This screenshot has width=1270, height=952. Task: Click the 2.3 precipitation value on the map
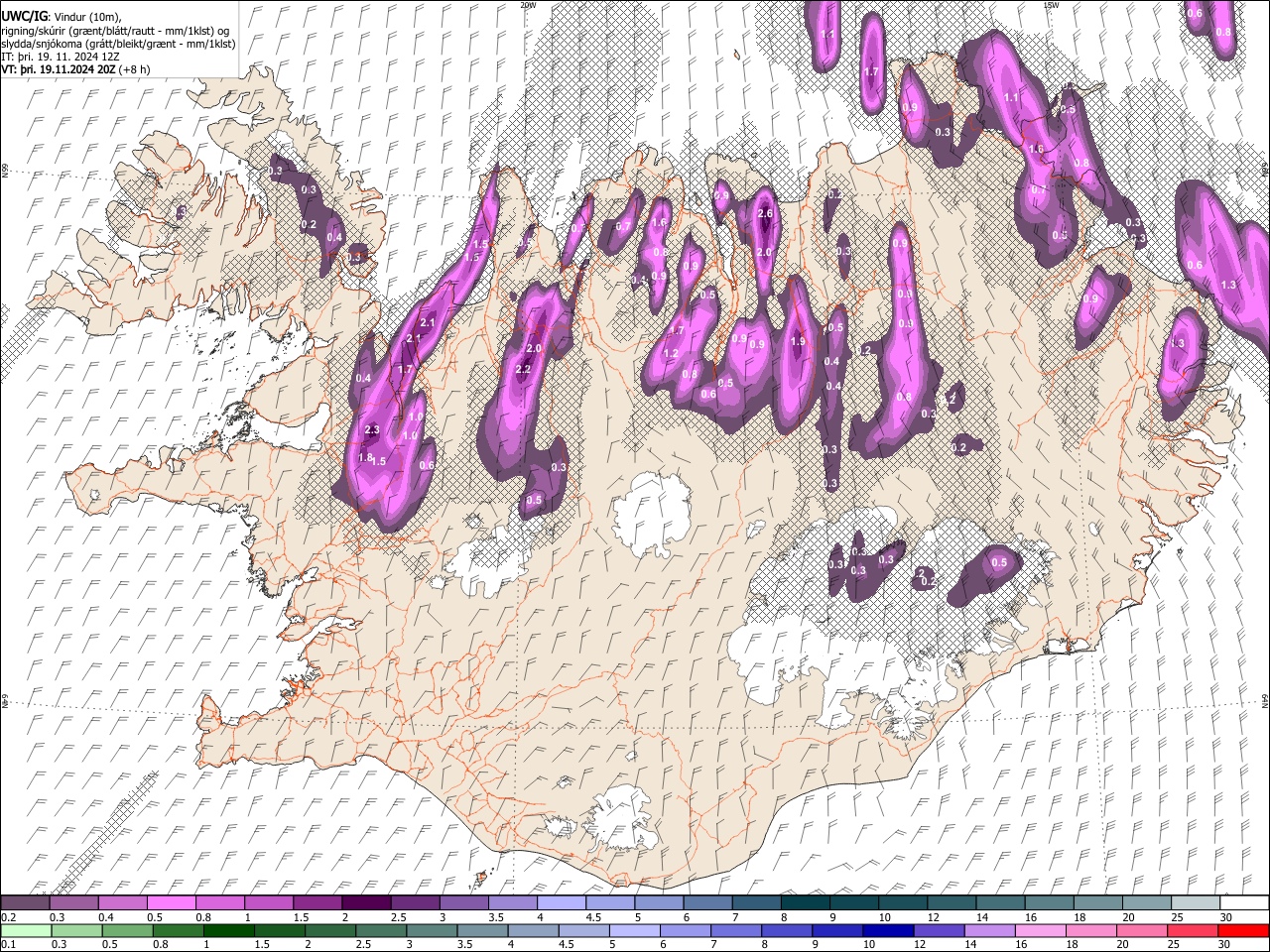click(372, 430)
